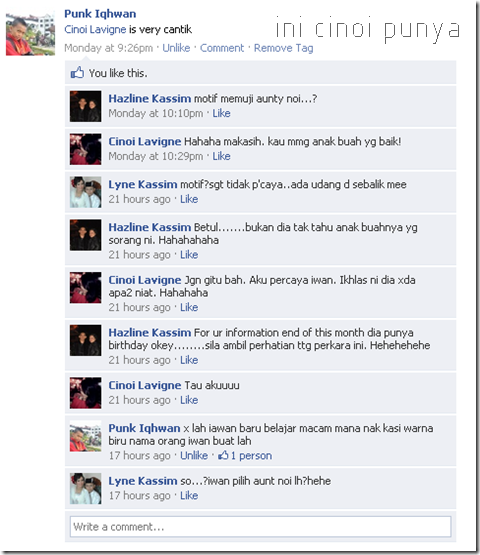The image size is (480, 555).
Task: View the 1 person who liked the comment
Action: [x=251, y=456]
